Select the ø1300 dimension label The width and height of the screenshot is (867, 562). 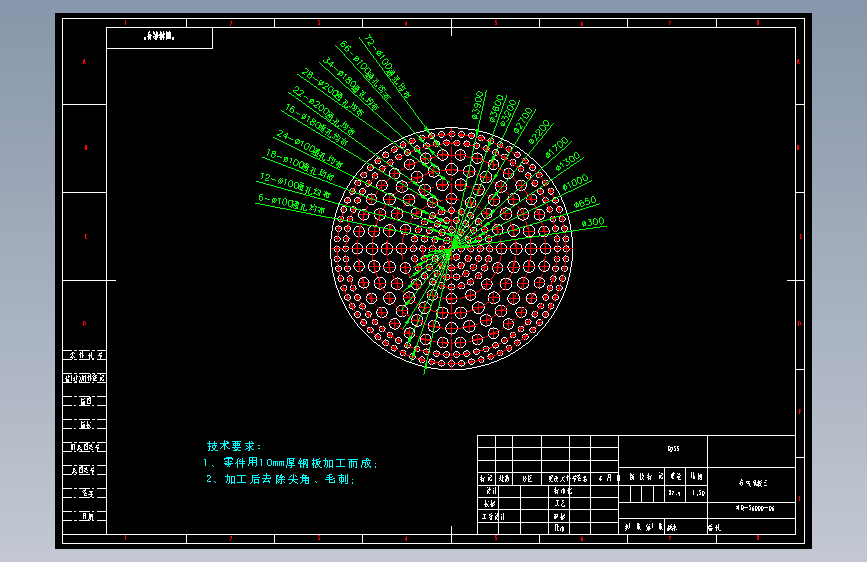pos(568,162)
